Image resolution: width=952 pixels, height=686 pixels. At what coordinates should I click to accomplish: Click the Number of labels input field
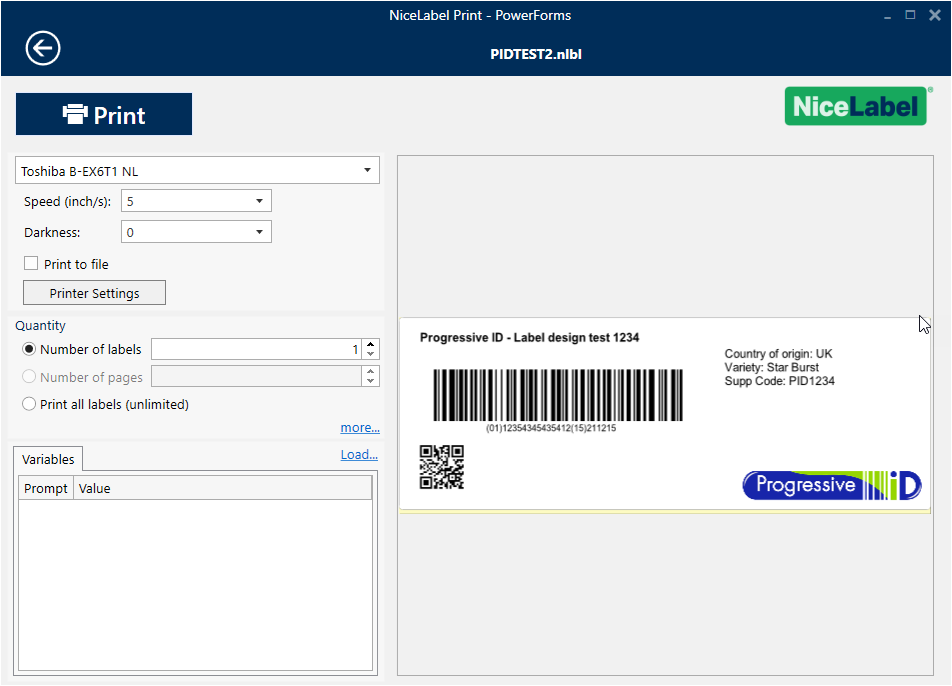256,349
